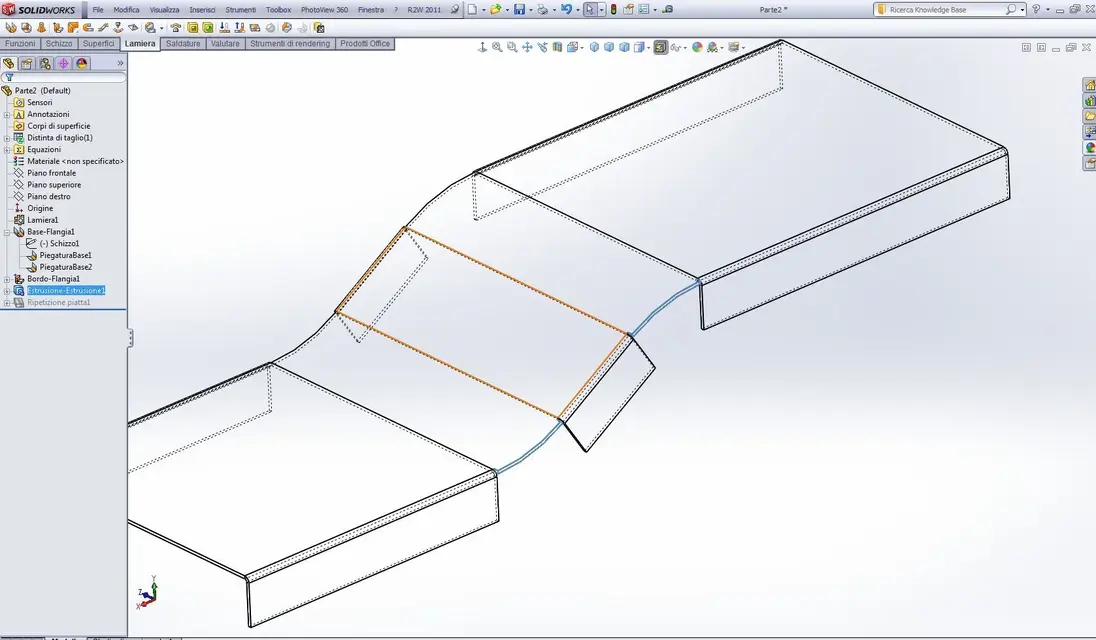The width and height of the screenshot is (1096, 640).
Task: Zoom to fit in view toolbar
Action: 497,48
